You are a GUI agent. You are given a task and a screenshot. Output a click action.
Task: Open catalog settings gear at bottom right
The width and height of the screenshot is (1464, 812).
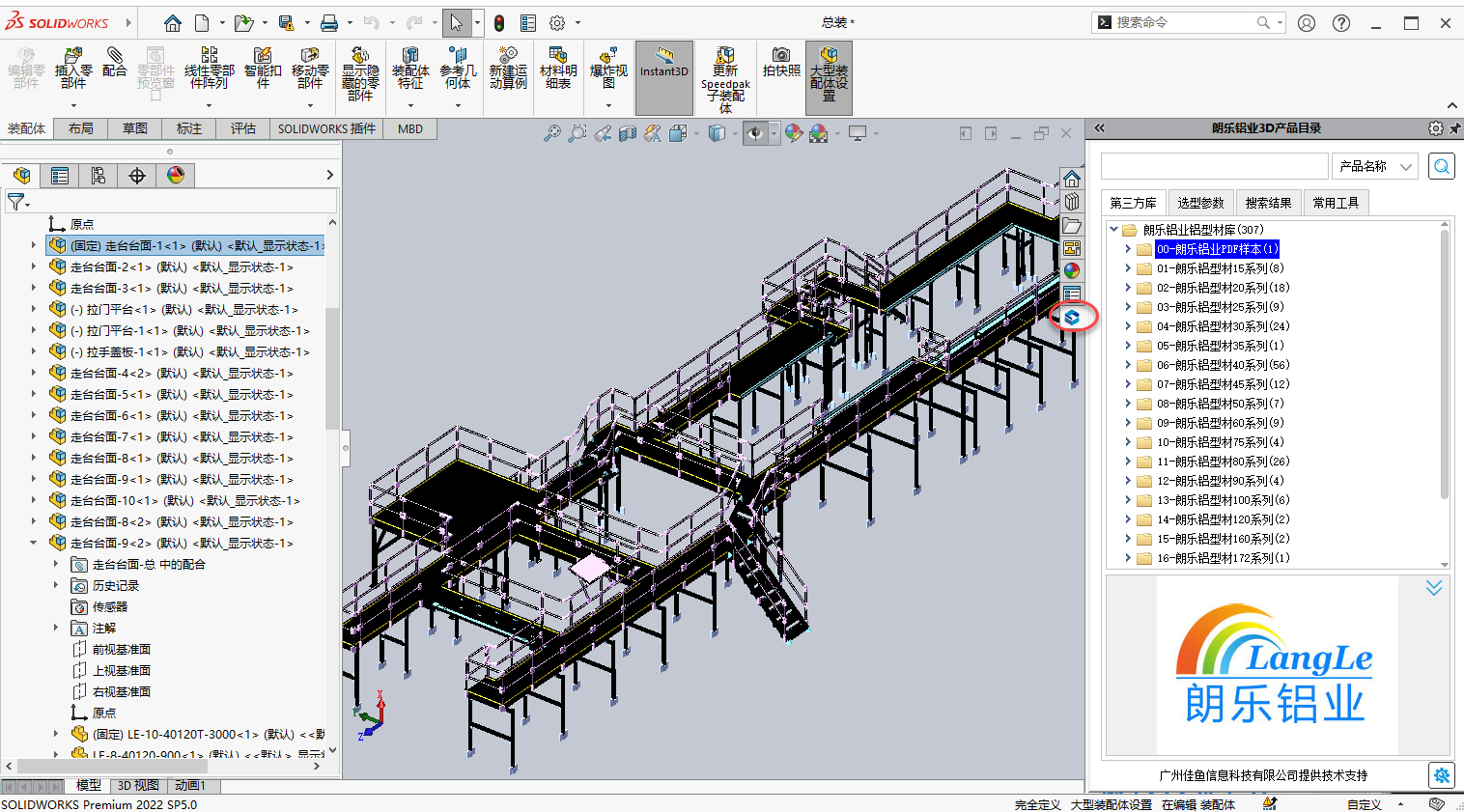point(1442,775)
